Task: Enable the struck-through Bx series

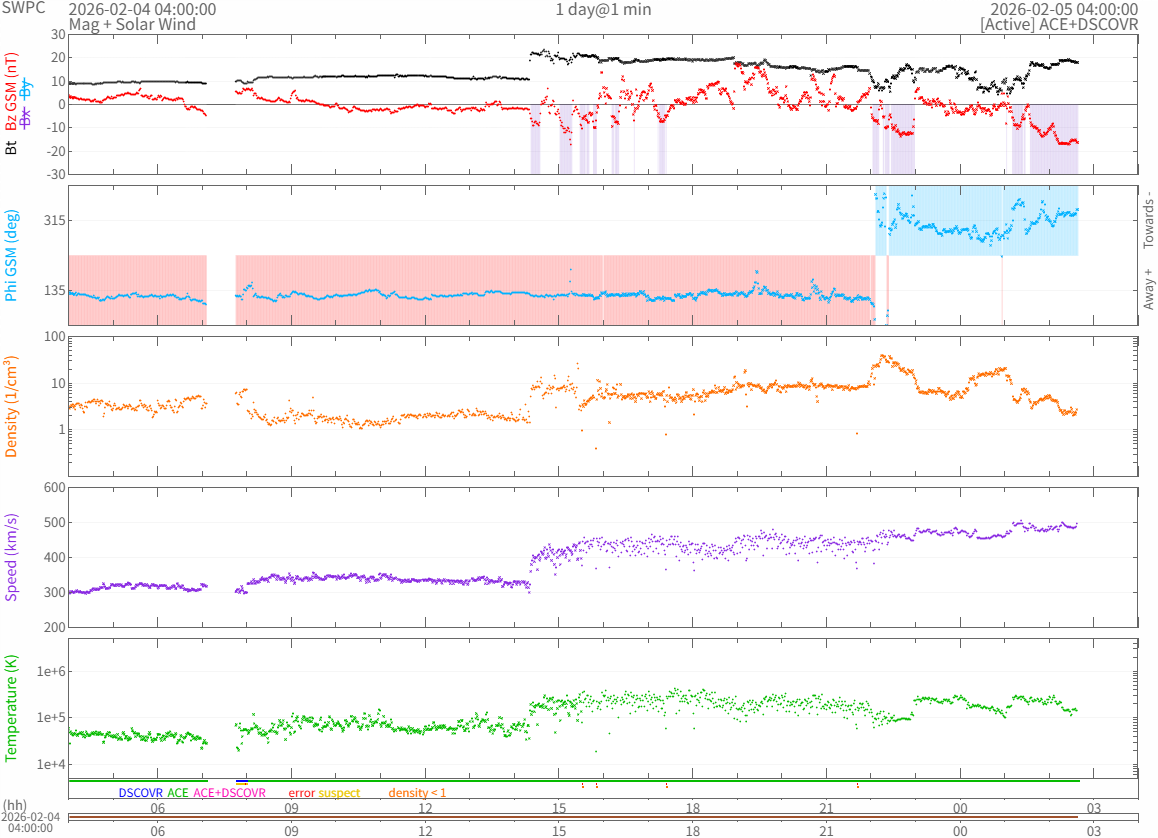Action: click(x=26, y=117)
